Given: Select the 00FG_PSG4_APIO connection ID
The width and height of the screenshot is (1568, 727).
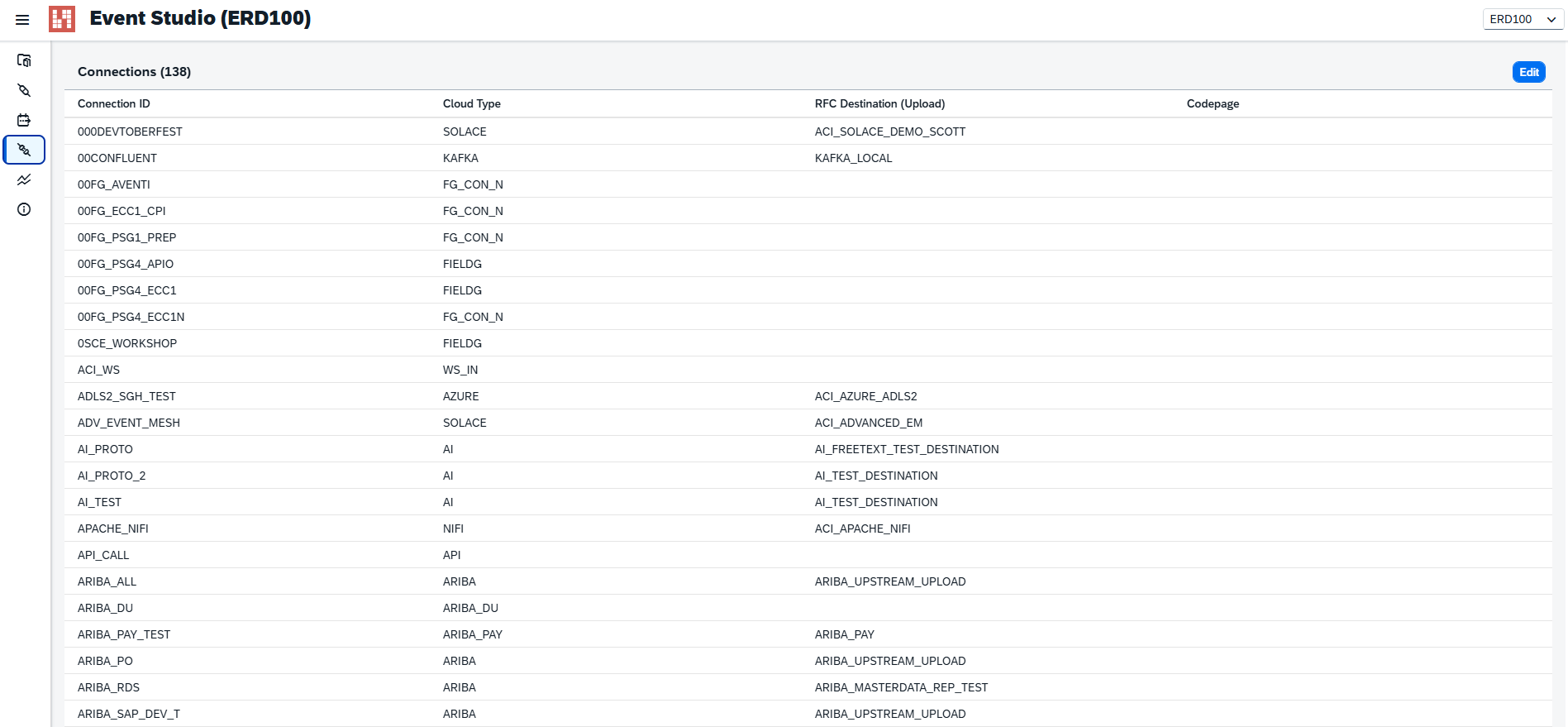Looking at the screenshot, I should point(126,264).
